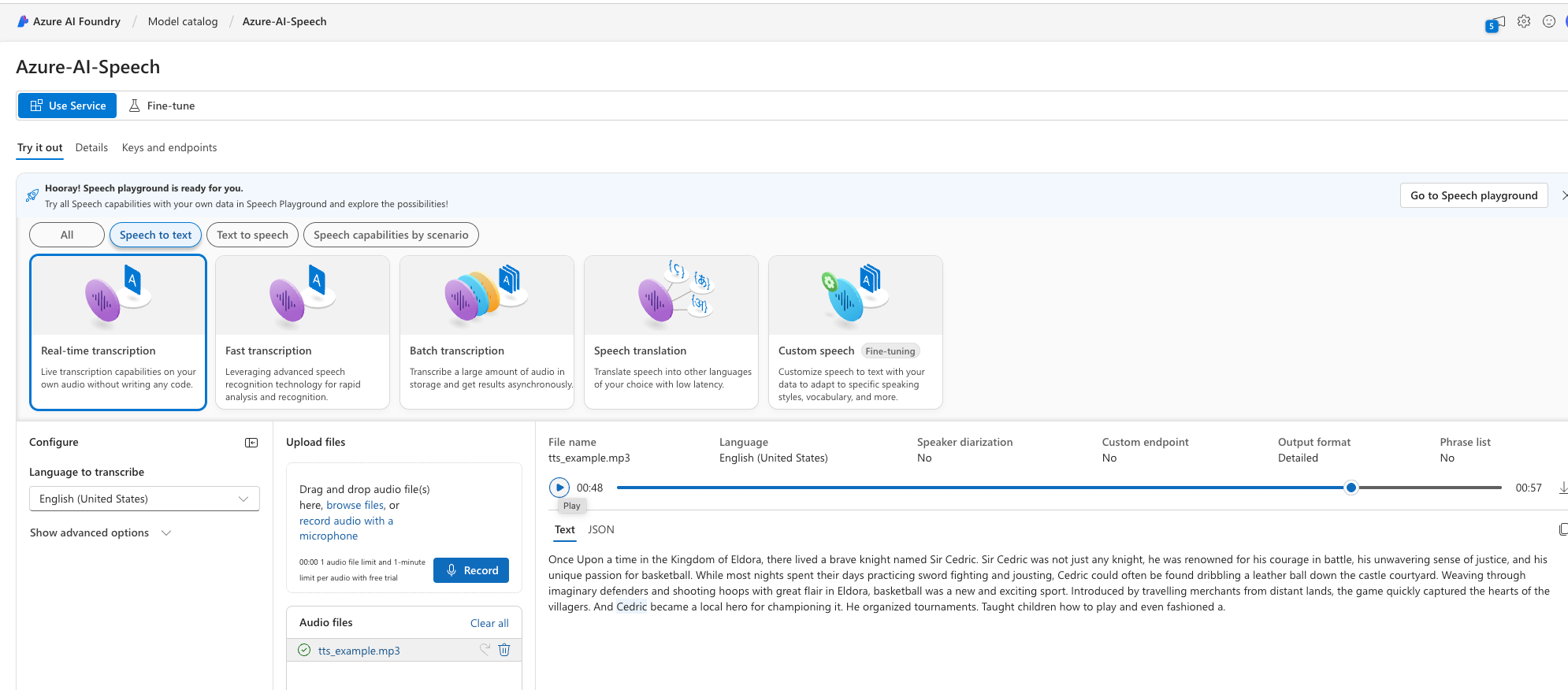The image size is (1568, 690).
Task: Click the tts_example.mp3 file name in results header
Action: tap(589, 458)
